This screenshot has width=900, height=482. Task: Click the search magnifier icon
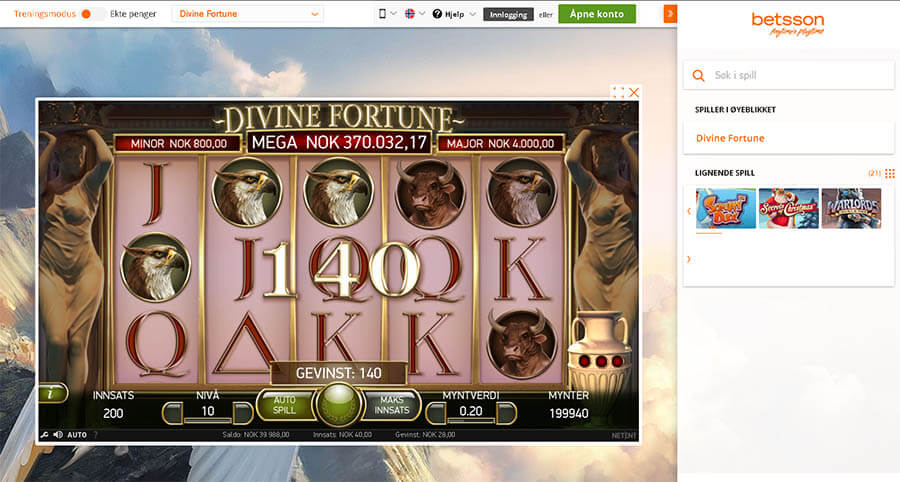pyautogui.click(x=698, y=75)
